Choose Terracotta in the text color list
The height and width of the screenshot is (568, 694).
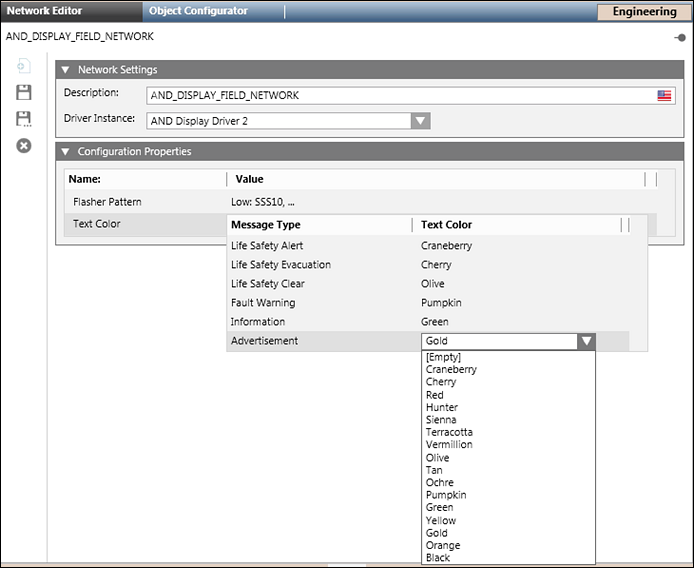(449, 432)
